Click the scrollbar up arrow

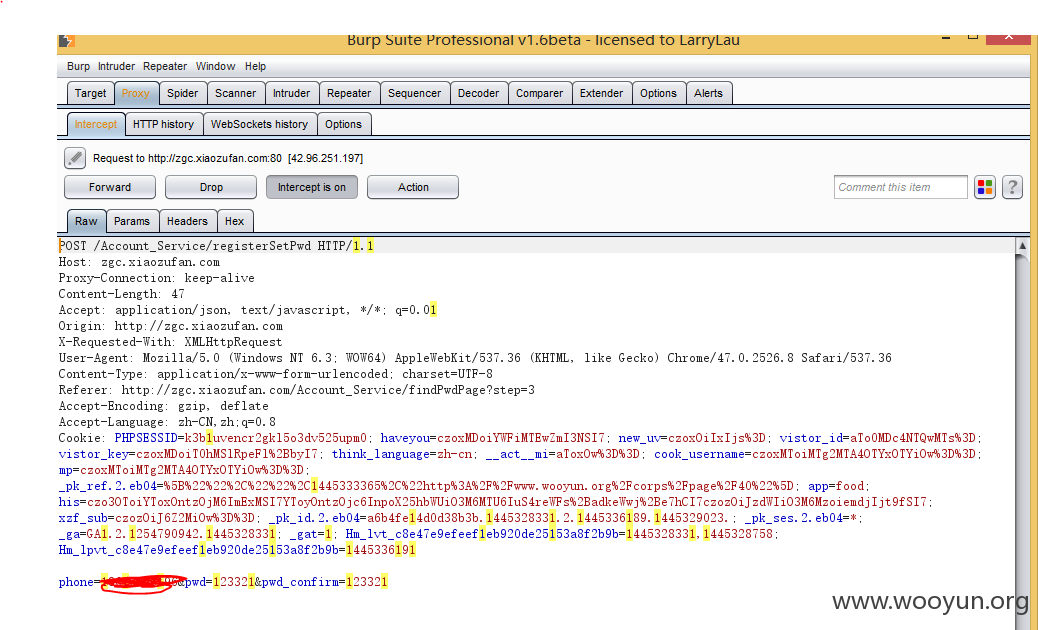click(x=1022, y=246)
